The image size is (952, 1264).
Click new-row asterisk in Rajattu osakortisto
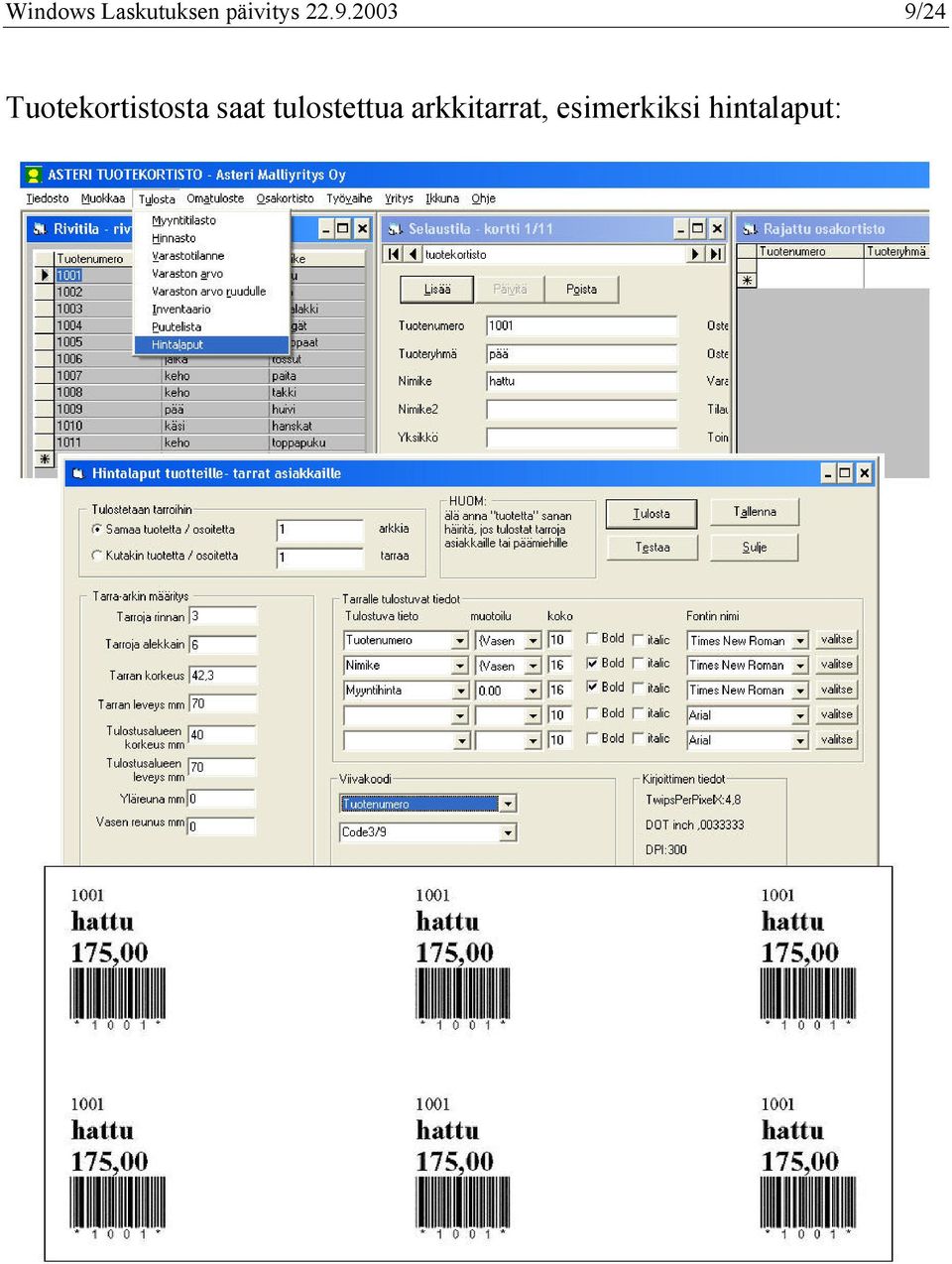pyautogui.click(x=747, y=280)
